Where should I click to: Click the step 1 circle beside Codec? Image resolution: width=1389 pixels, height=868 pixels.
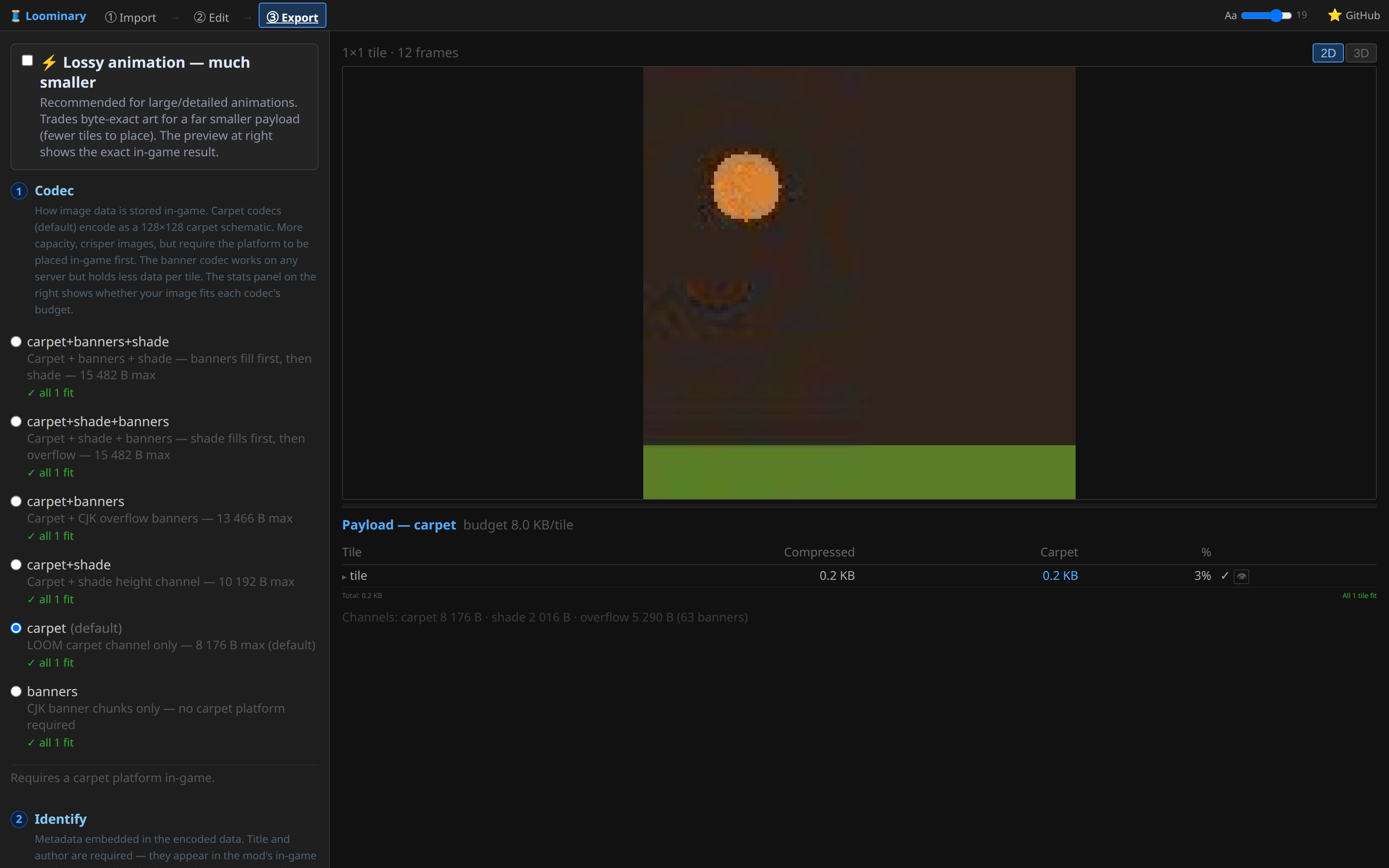point(19,191)
